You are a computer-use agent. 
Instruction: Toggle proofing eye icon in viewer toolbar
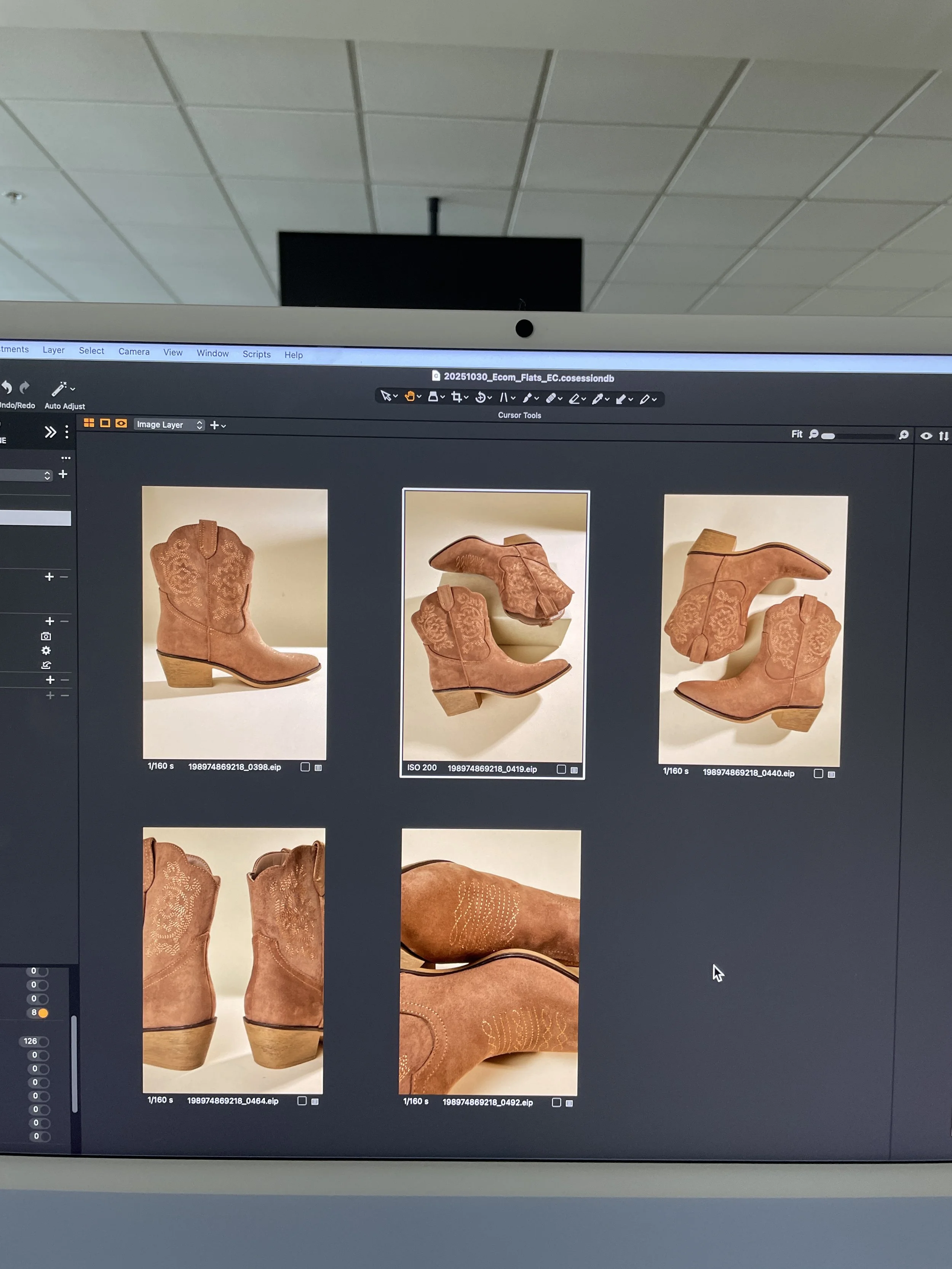pyautogui.click(x=926, y=436)
